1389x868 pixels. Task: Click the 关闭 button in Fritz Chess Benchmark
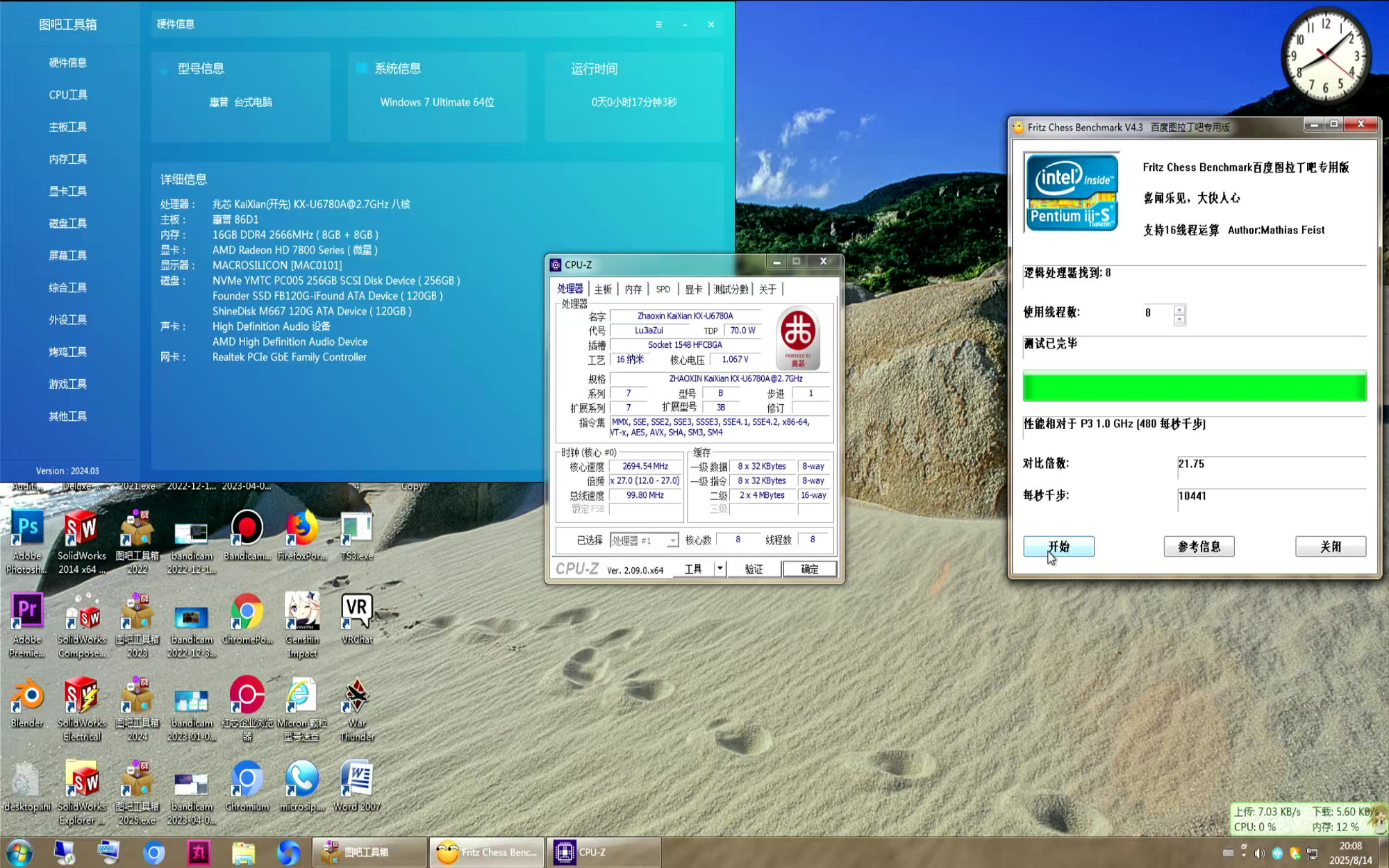(1331, 546)
